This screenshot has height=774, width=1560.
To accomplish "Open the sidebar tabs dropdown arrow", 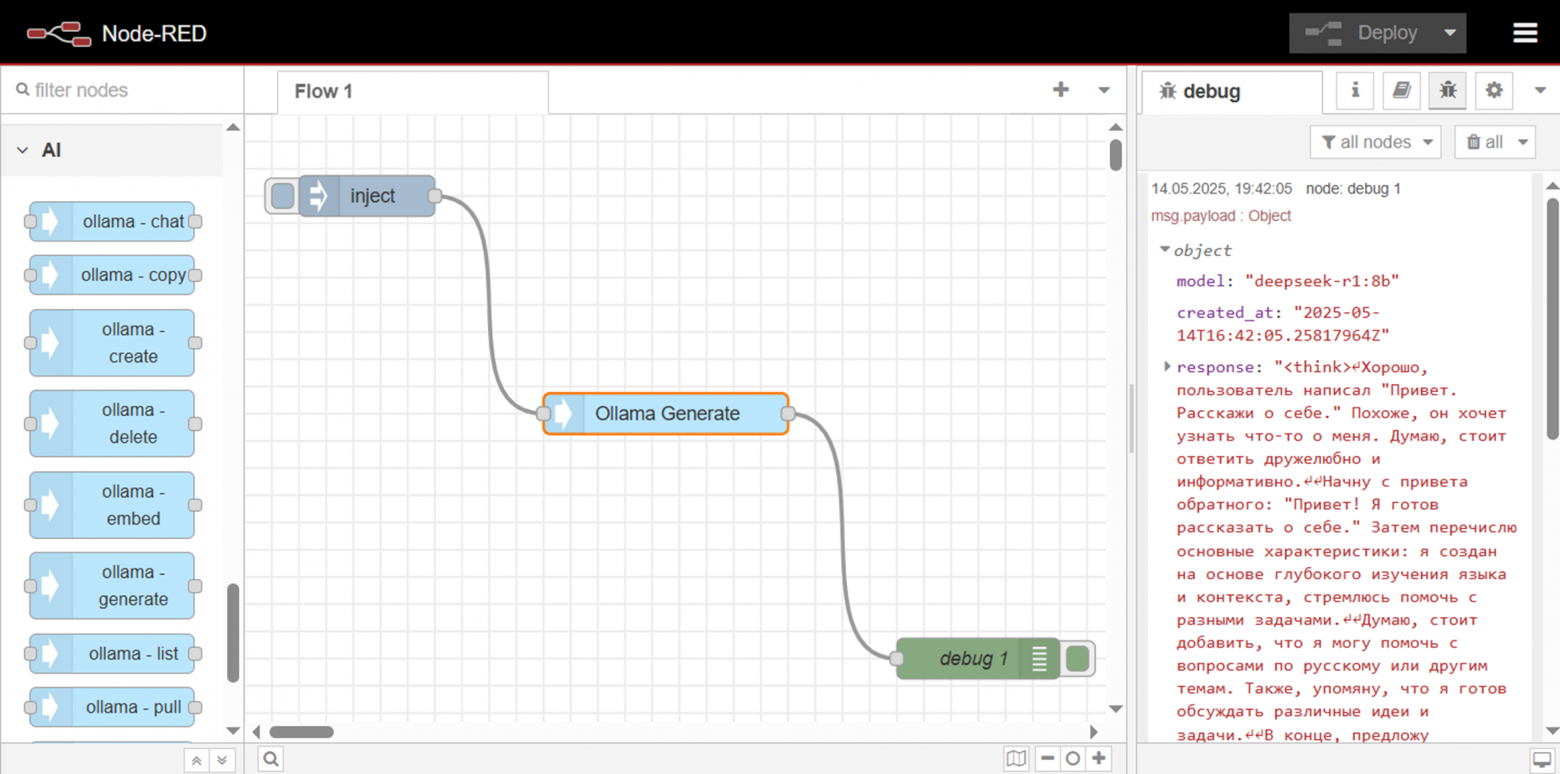I will pyautogui.click(x=1540, y=90).
